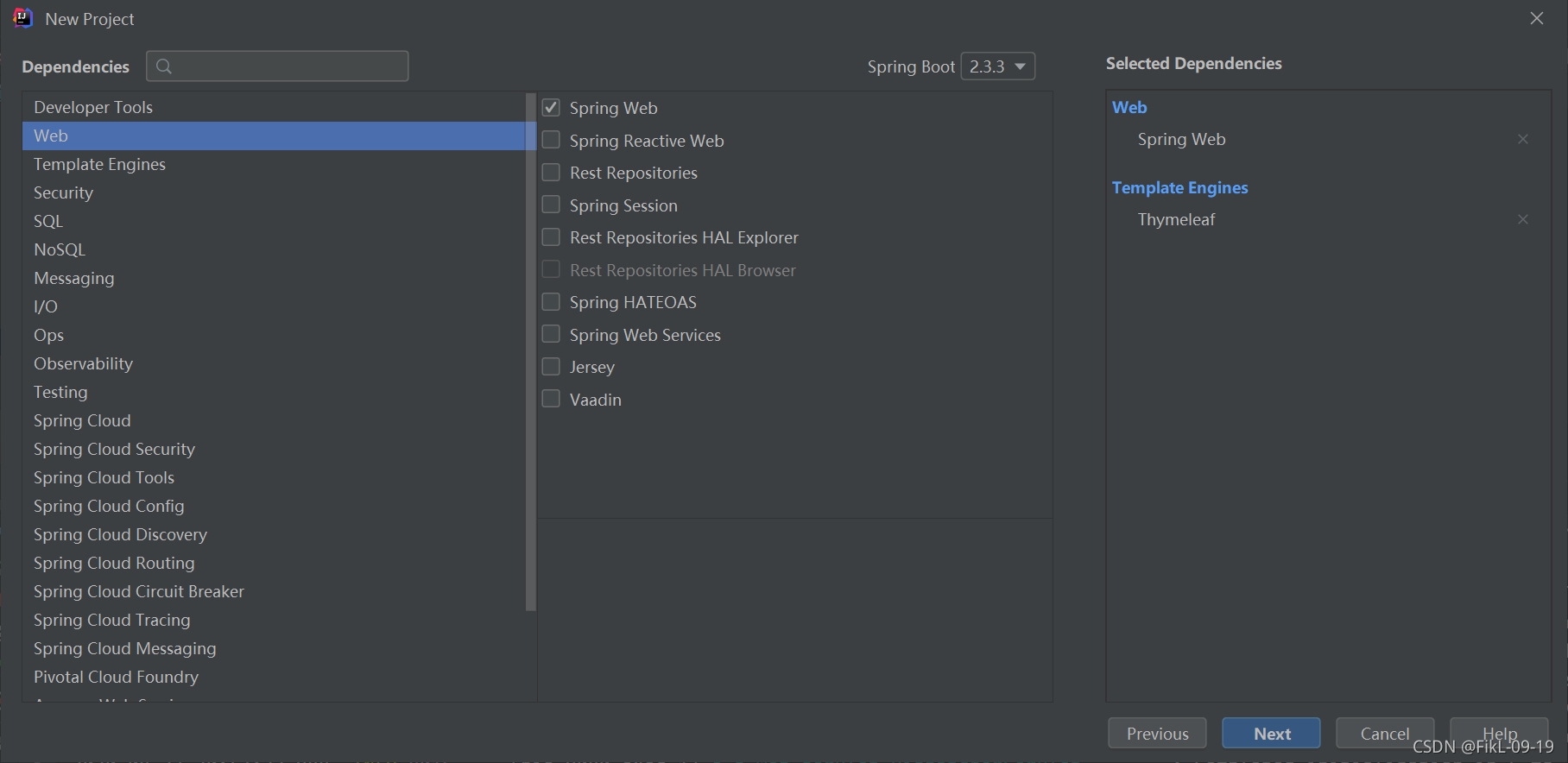
Task: Click Next to continue the wizard
Action: pyautogui.click(x=1271, y=734)
